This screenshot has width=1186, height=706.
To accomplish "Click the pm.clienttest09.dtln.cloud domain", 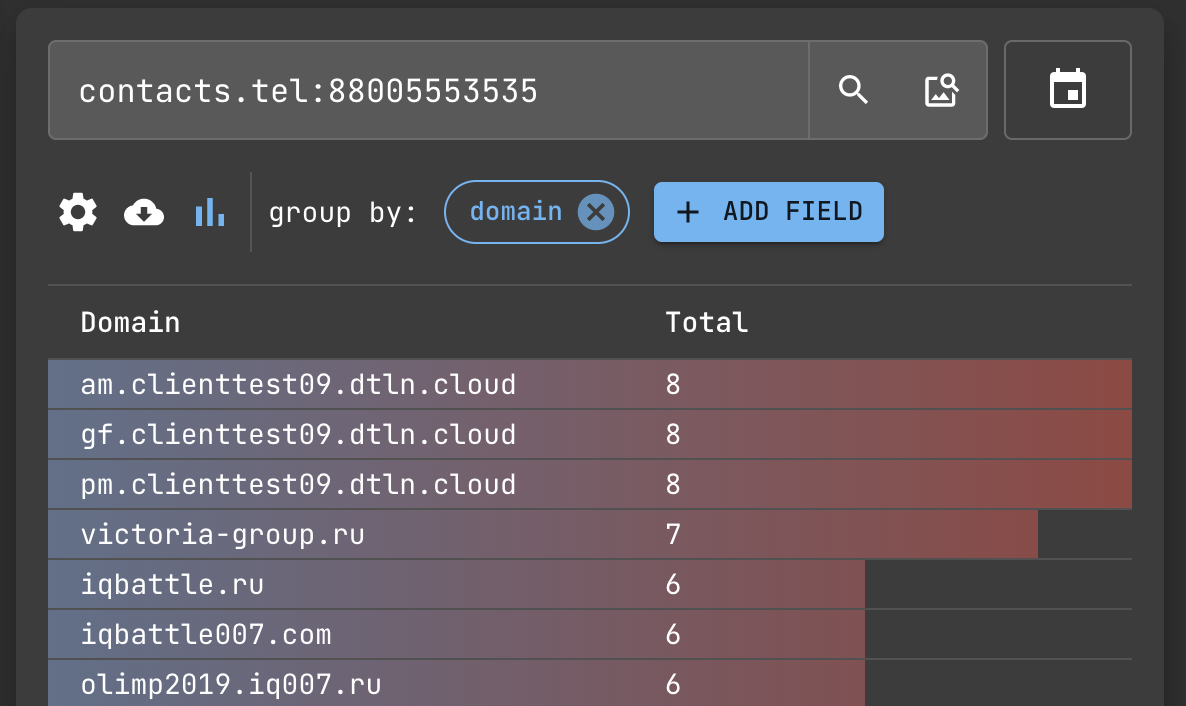I will coord(298,484).
